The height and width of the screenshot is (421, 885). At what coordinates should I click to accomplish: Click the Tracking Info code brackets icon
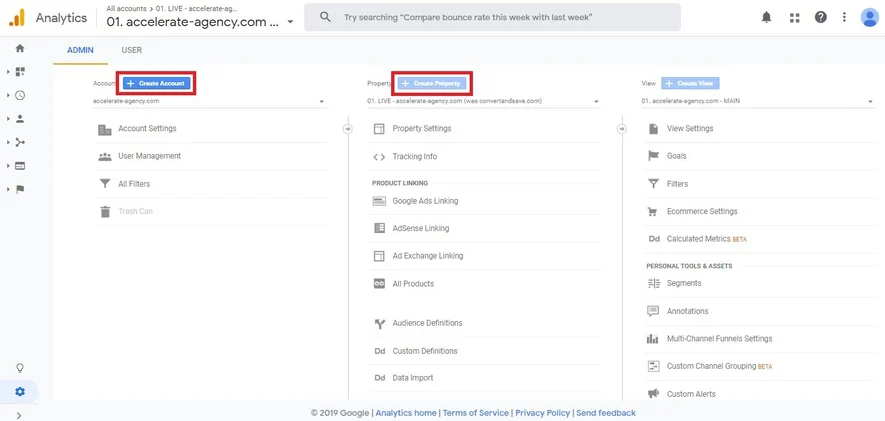[379, 157]
